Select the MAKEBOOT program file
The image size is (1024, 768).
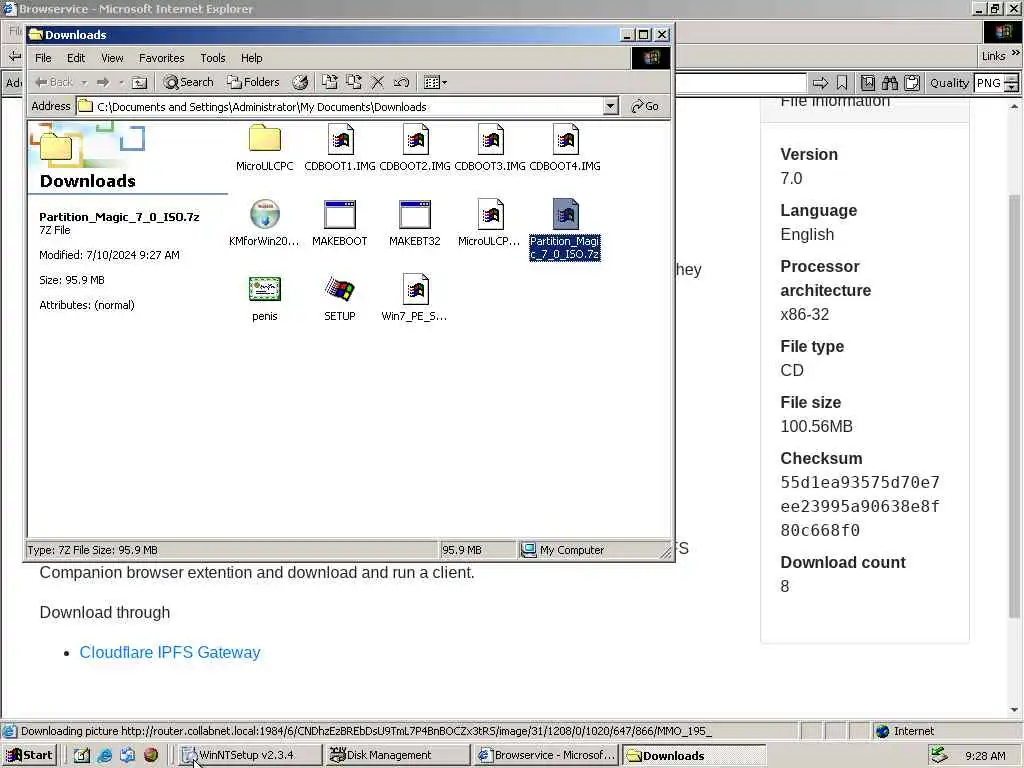pos(340,223)
